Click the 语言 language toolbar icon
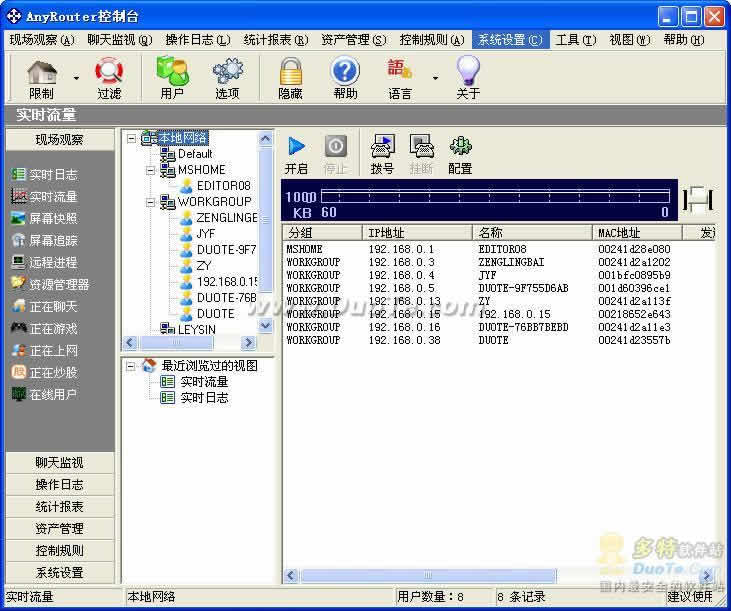Image resolution: width=731 pixels, height=611 pixels. 400,70
